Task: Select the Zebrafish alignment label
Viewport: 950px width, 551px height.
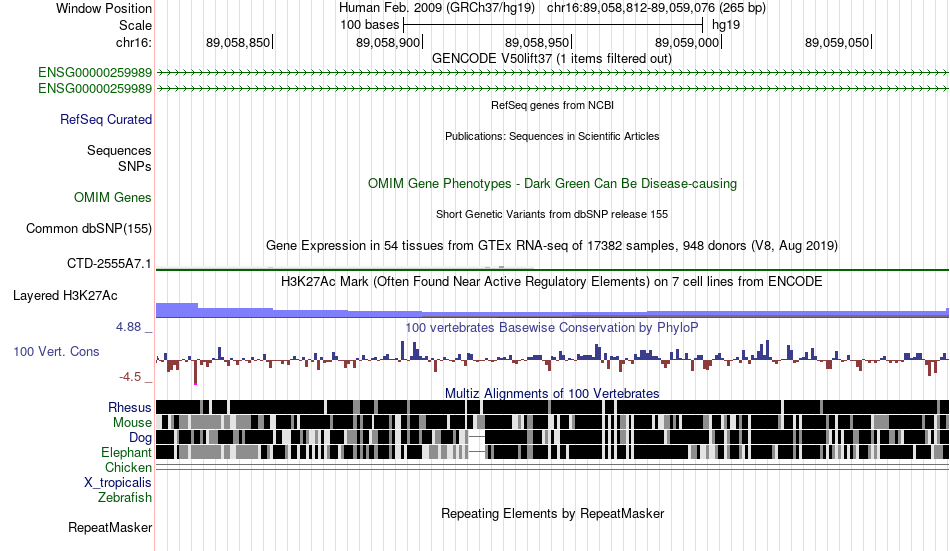Action: [125, 498]
